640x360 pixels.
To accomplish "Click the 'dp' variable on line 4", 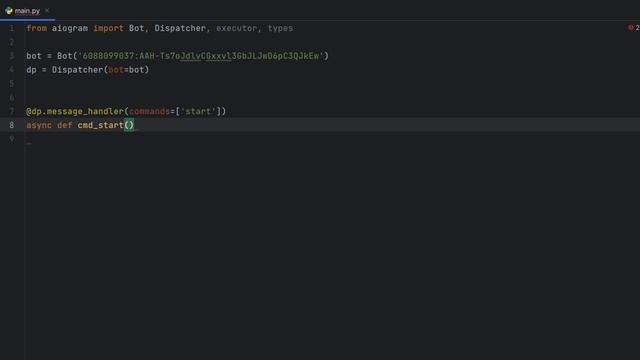I will coord(31,70).
